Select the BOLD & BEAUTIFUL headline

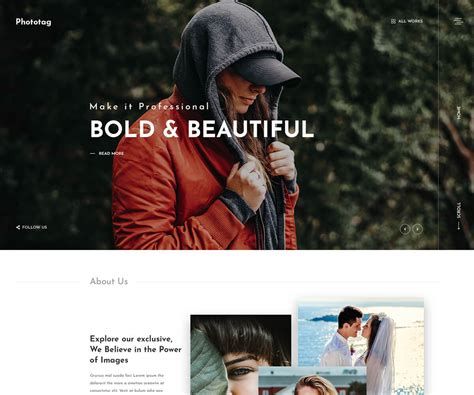tap(202, 129)
